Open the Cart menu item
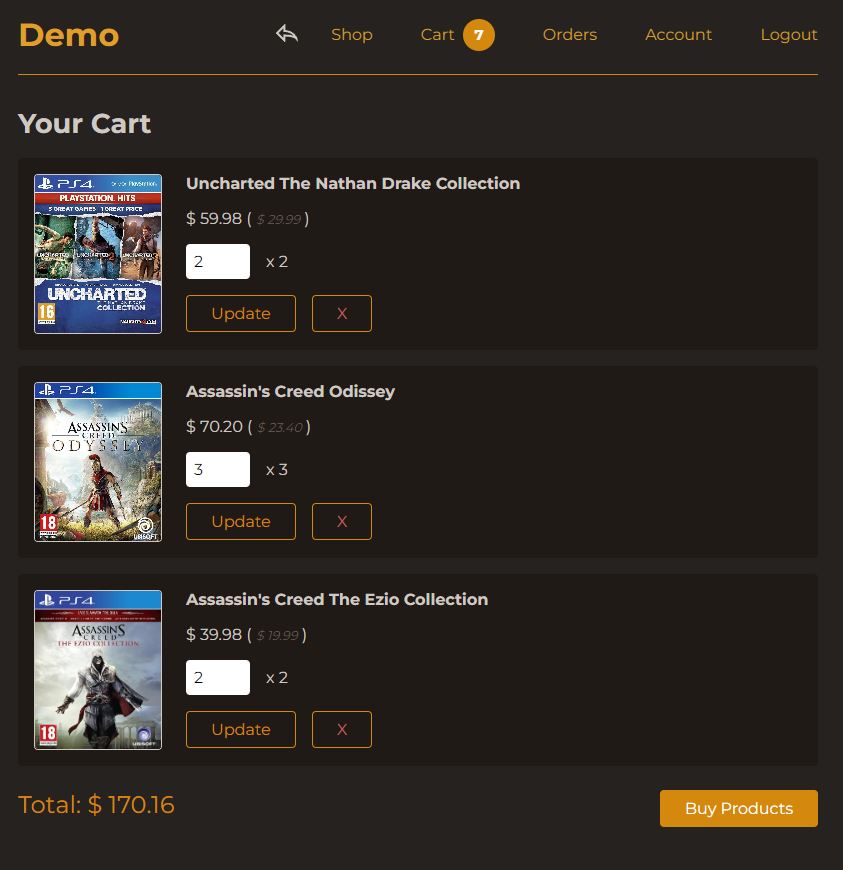The height and width of the screenshot is (870, 843). click(x=437, y=34)
